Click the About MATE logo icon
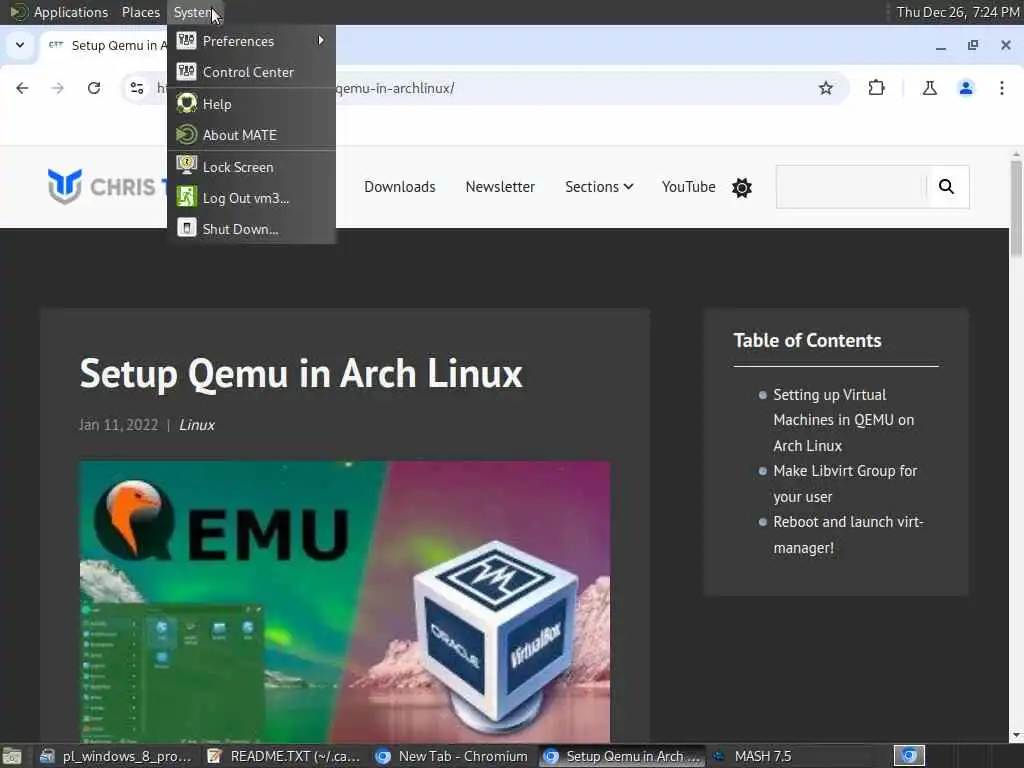The height and width of the screenshot is (768, 1024). [x=186, y=135]
